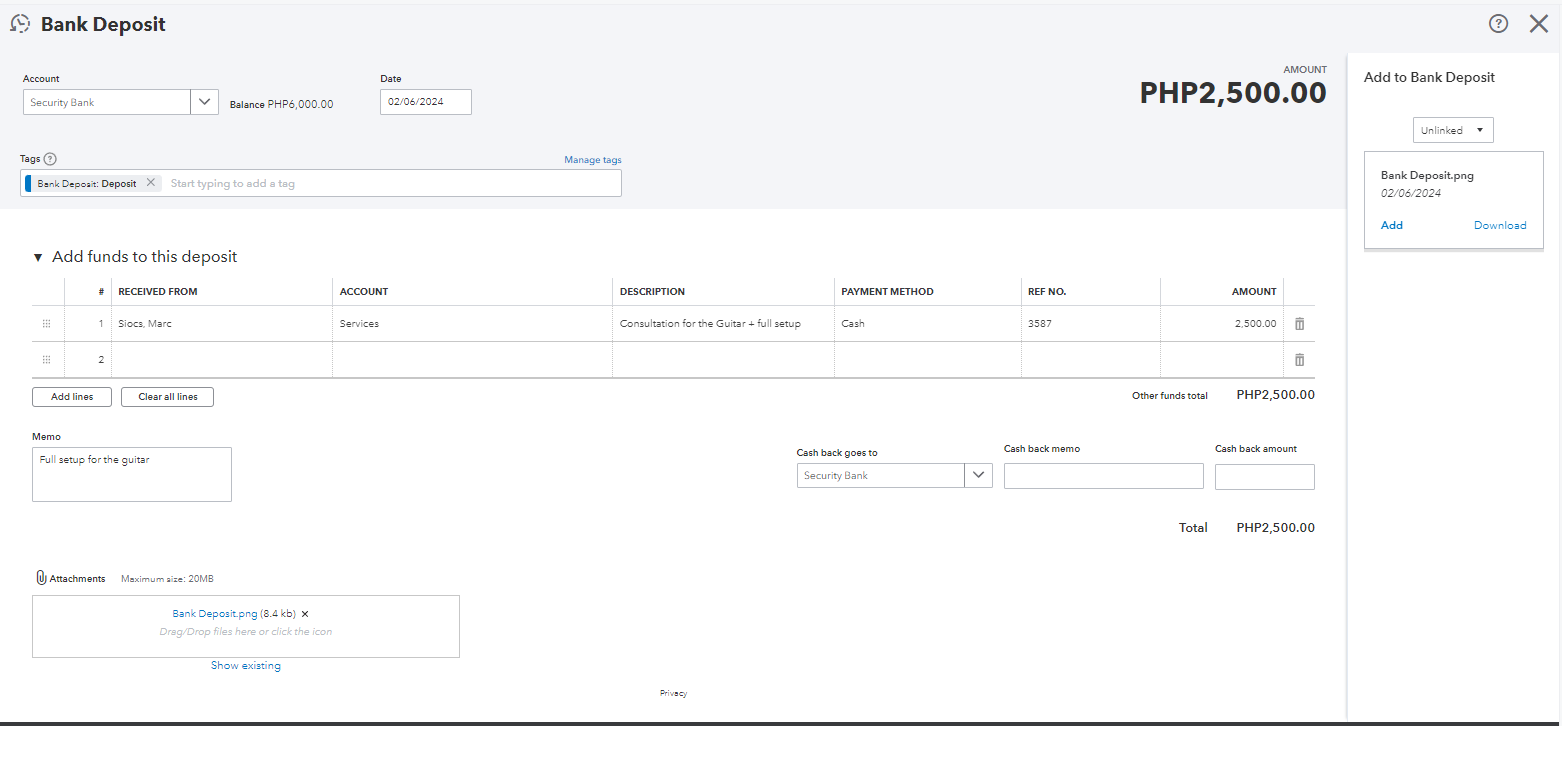Click Add link on Bank Deposit.png card
This screenshot has width=1562, height=774.
pyautogui.click(x=1391, y=225)
